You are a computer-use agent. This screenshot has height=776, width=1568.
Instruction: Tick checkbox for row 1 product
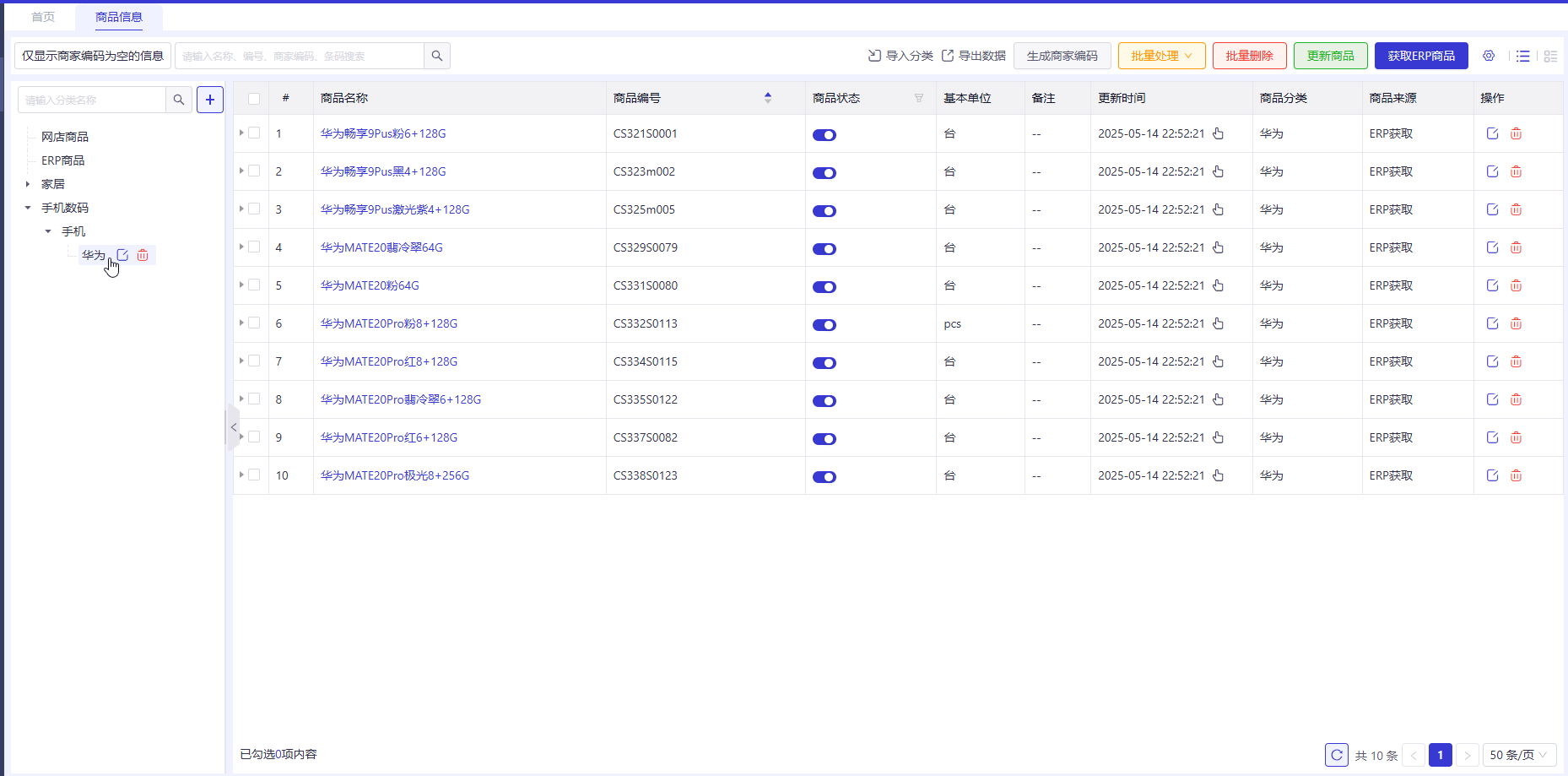coord(254,133)
